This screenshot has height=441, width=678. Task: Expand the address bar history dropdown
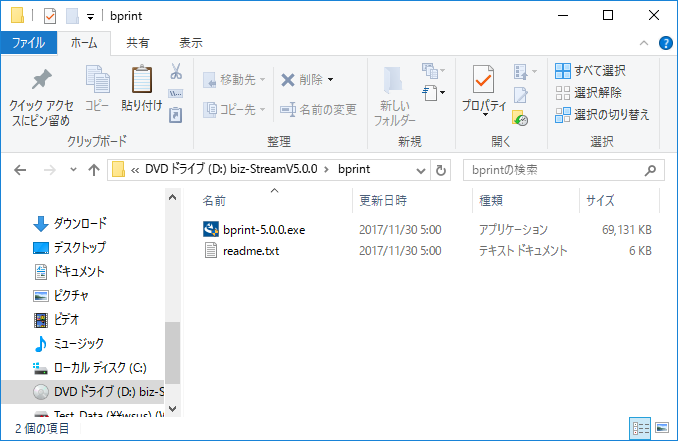[x=420, y=169]
